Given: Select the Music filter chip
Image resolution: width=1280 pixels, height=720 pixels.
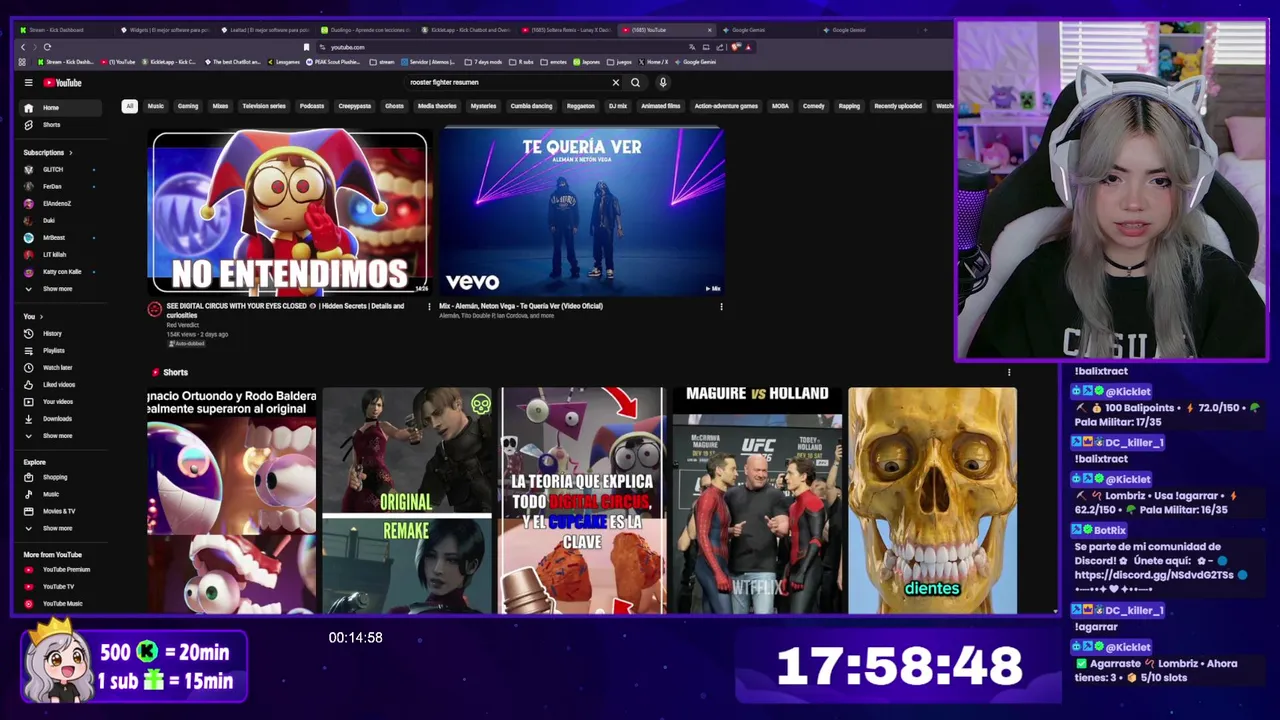Looking at the screenshot, I should pos(156,106).
